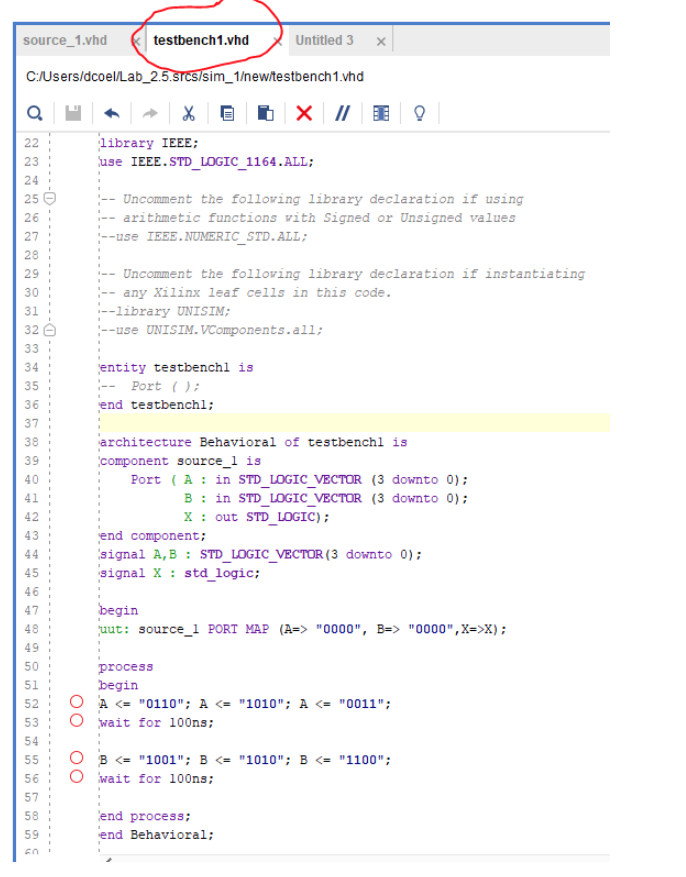686x877 pixels.
Task: Click 'entity testbench1 is' line
Action: click(x=177, y=367)
